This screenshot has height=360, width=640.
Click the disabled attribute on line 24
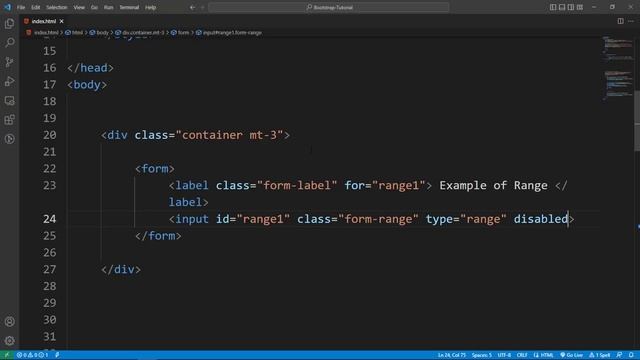pos(540,219)
